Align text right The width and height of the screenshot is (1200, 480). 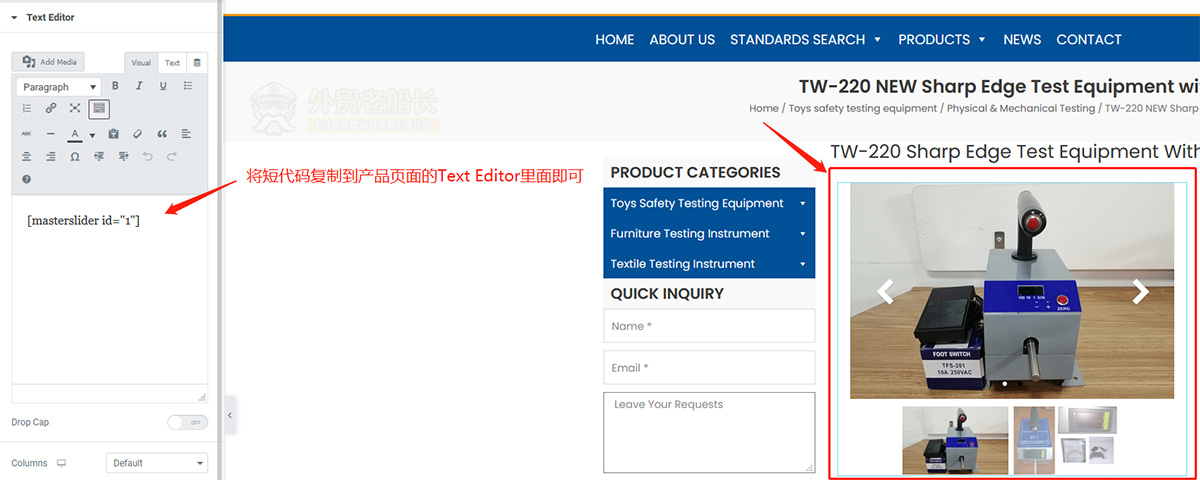pyautogui.click(x=51, y=157)
